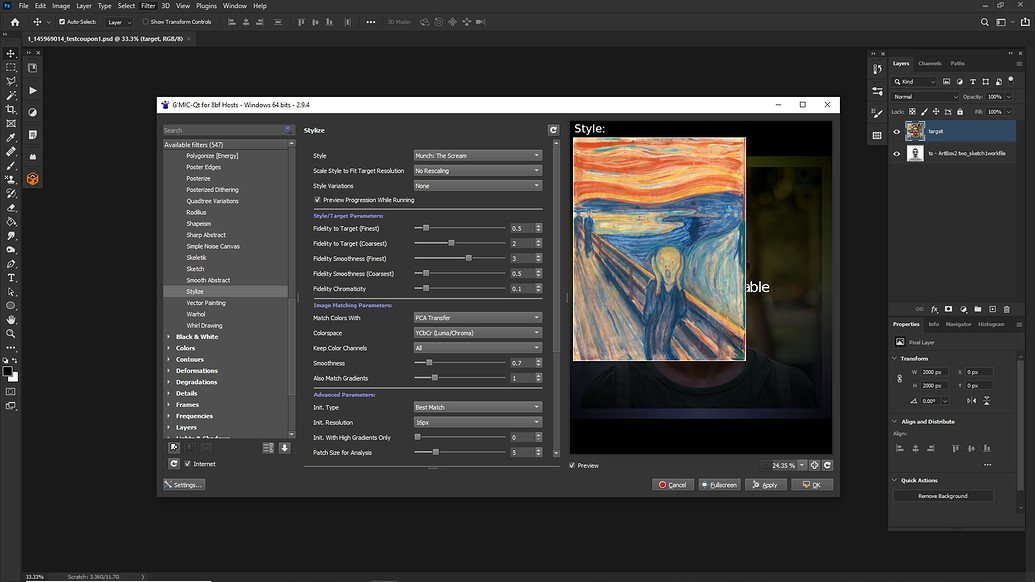Disable the Internet checkbox
Screen dimensions: 1035x582
[x=185, y=464]
